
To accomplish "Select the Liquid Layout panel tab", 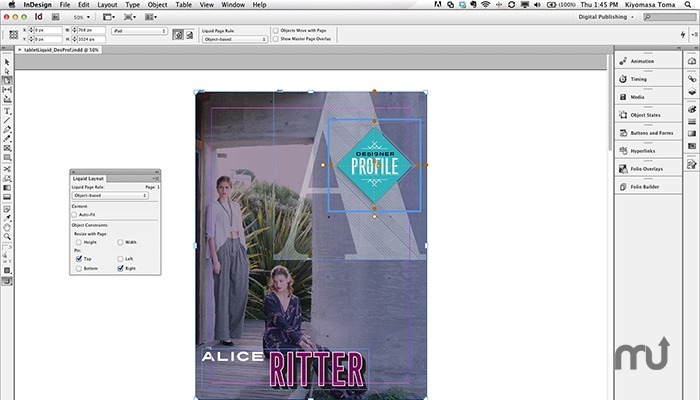I will coord(88,179).
